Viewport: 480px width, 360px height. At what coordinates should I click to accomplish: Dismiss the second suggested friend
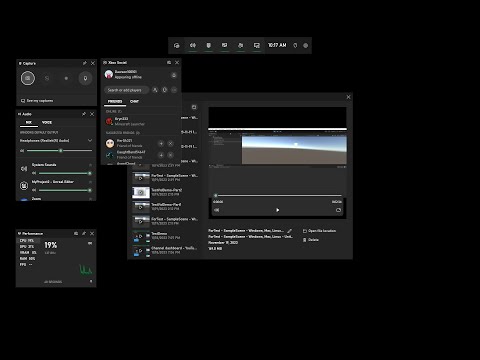(x=170, y=155)
